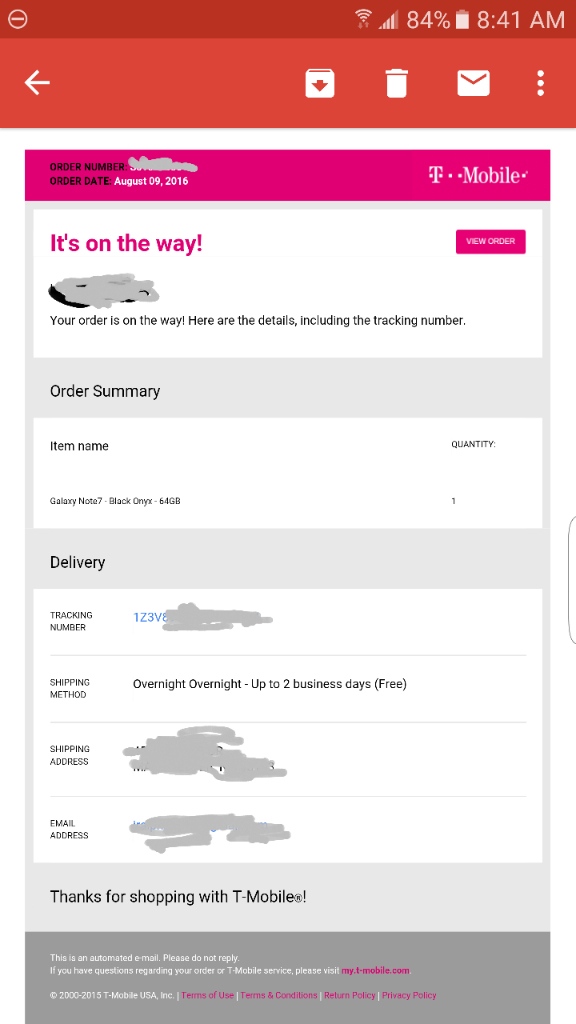This screenshot has height=1024, width=576.
Task: Tap the battery indicator in status bar
Action: (x=462, y=20)
